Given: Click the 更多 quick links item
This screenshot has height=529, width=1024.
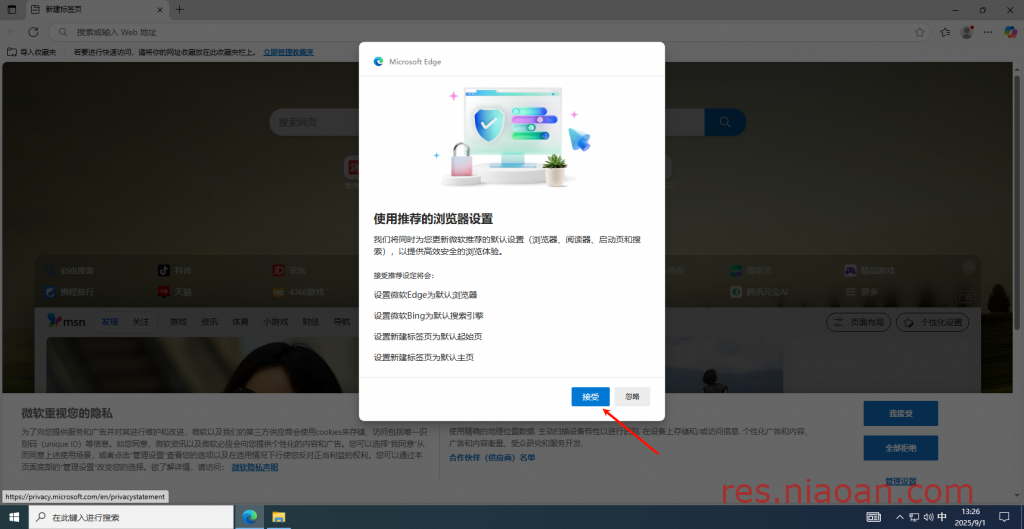Looking at the screenshot, I should click(x=861, y=292).
